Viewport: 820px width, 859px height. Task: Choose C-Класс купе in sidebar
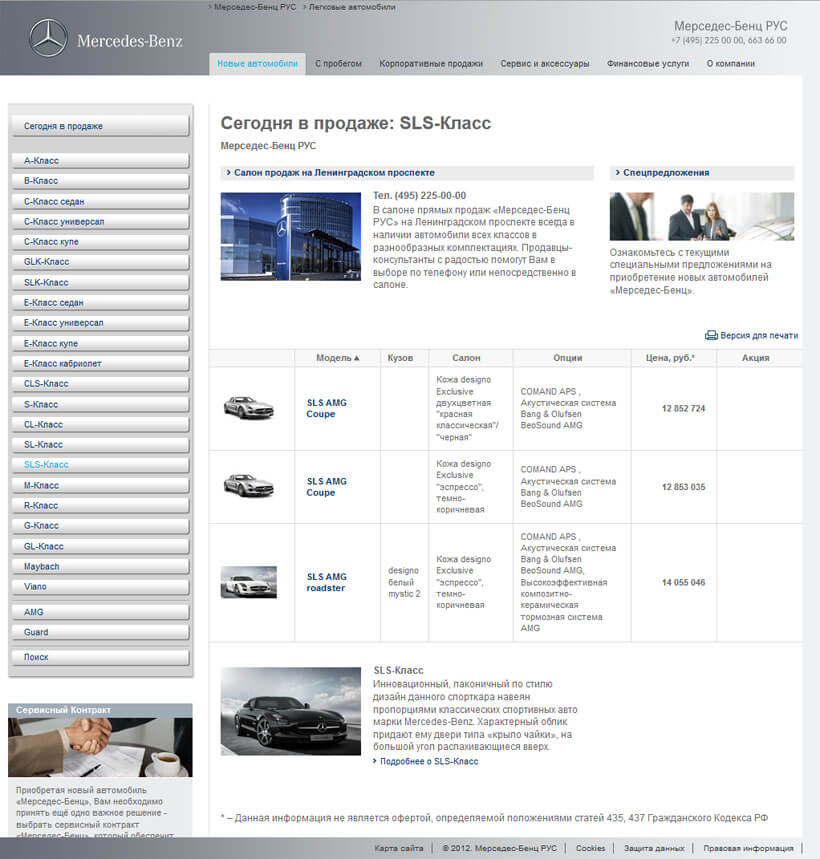[100, 242]
